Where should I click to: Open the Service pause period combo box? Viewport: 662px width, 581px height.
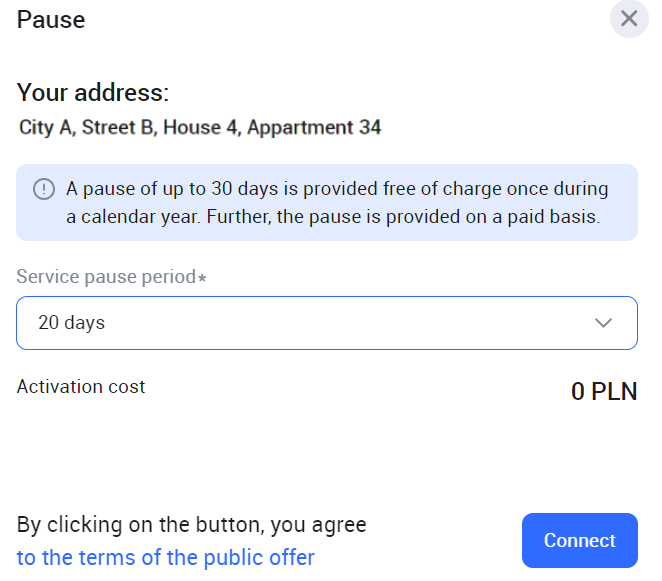[326, 323]
